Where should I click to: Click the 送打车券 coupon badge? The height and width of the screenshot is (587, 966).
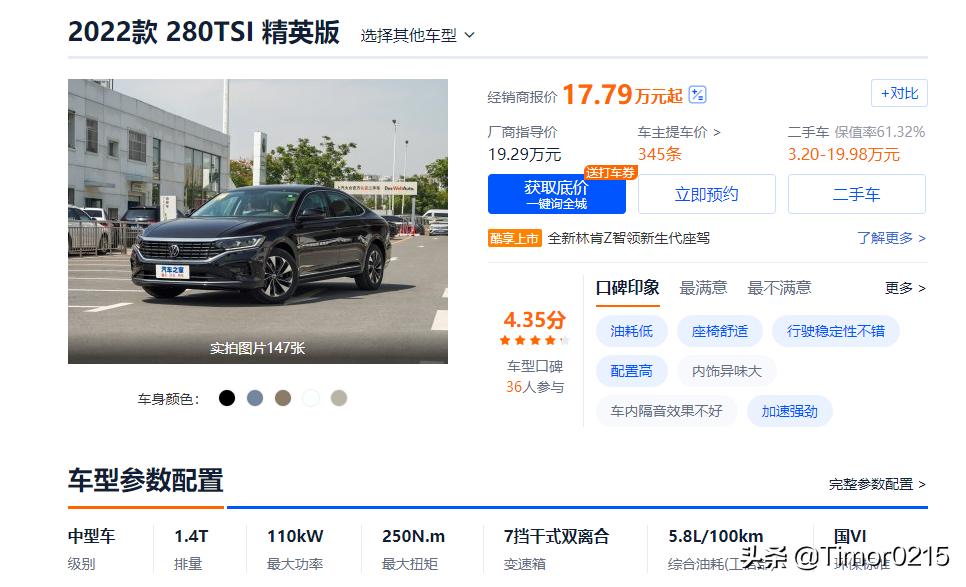point(611,172)
